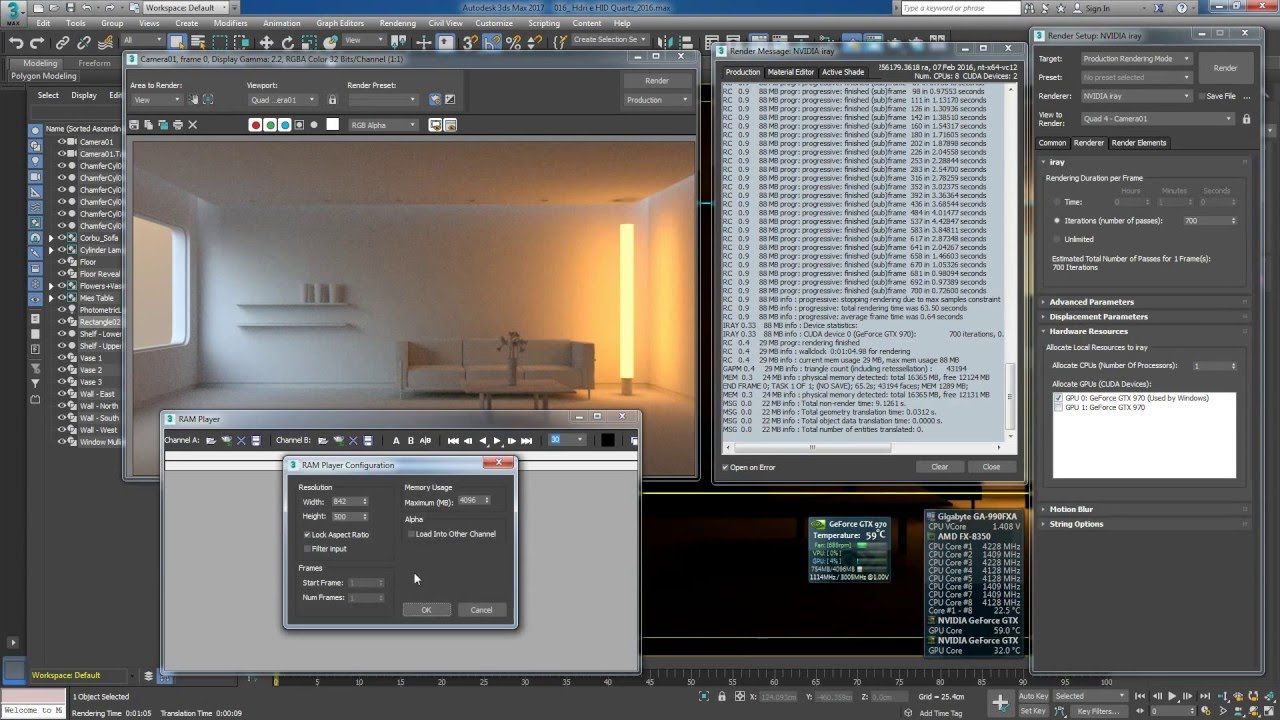The width and height of the screenshot is (1280, 720).
Task: Select Wall - East in scene explorer
Action: click(x=97, y=394)
